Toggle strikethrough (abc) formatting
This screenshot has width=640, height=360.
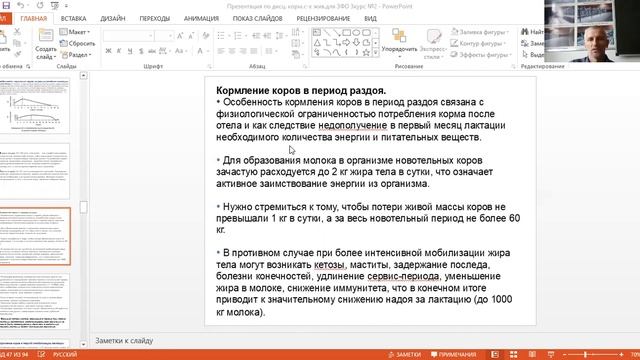[x=152, y=51]
